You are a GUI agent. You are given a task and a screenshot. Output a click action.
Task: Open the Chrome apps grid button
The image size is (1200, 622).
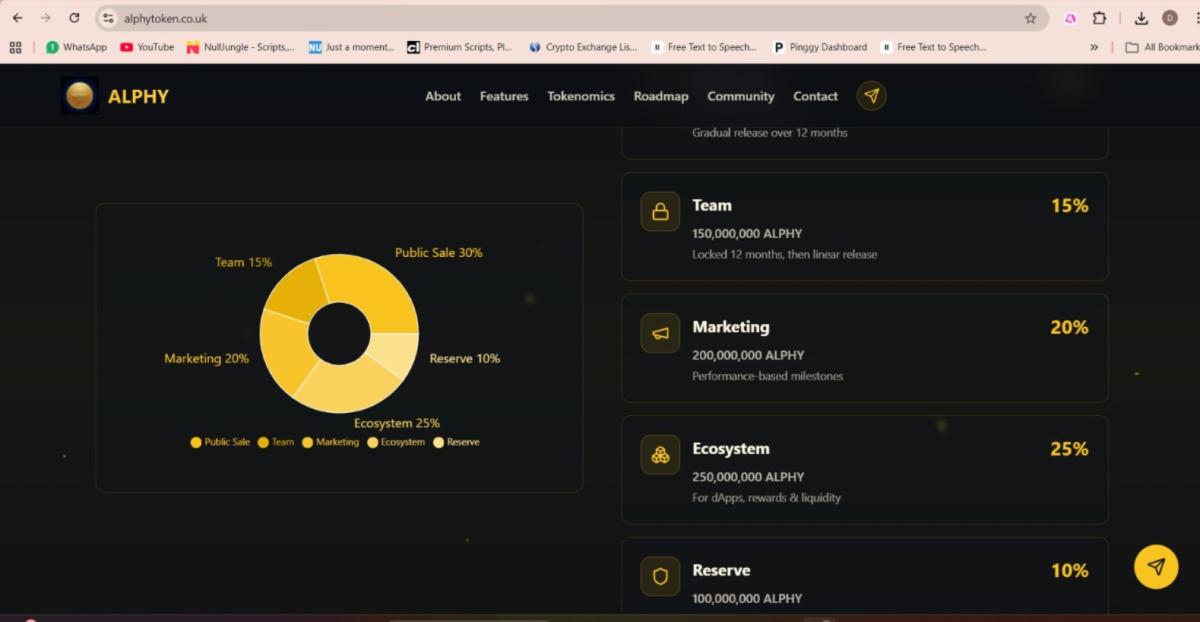click(x=15, y=47)
